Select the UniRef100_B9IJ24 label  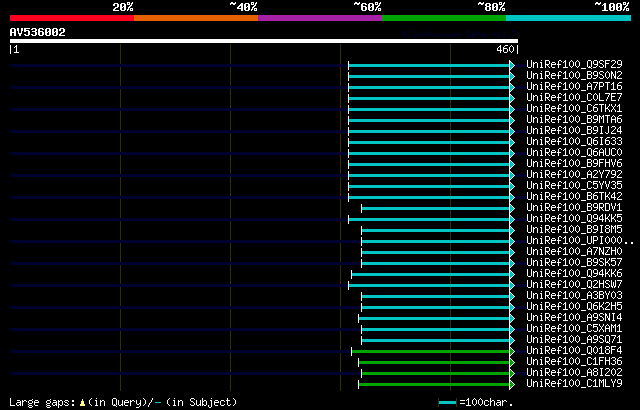[x=574, y=131]
